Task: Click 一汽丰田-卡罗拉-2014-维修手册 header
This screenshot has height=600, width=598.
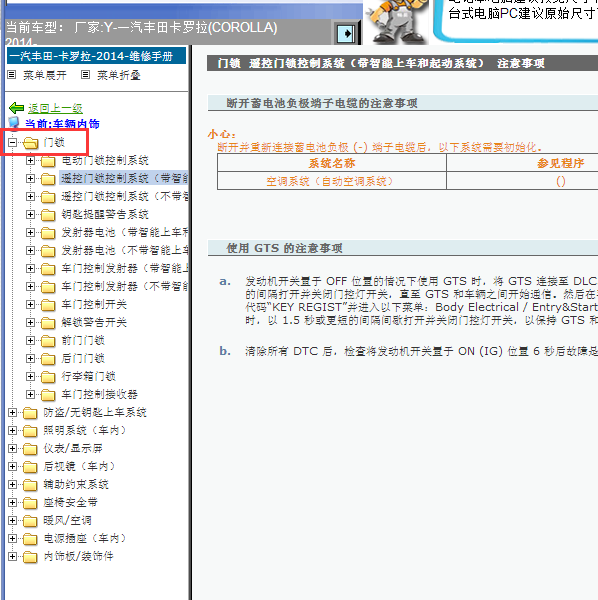Action: point(96,56)
